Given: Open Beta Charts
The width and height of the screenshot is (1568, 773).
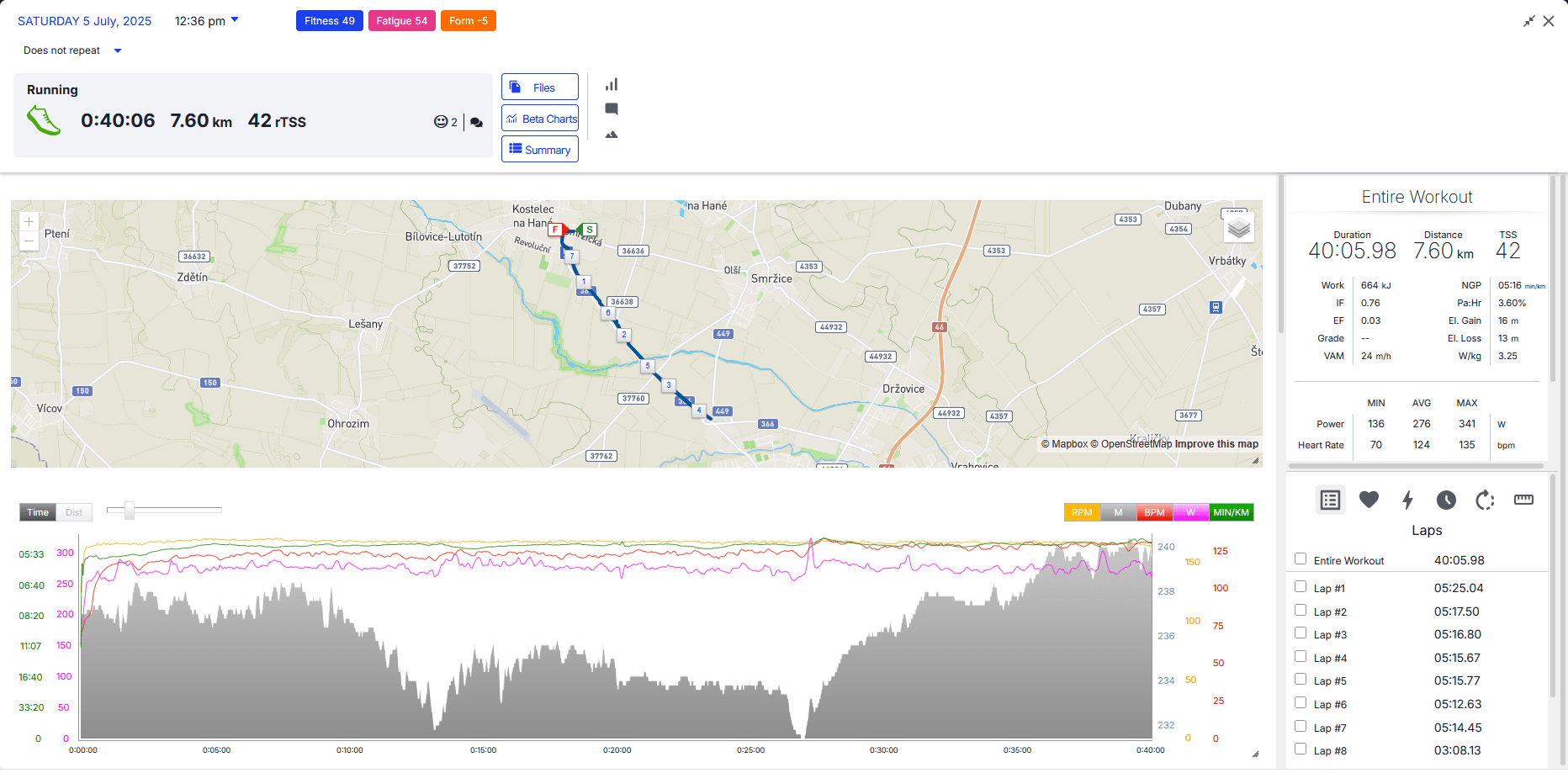Looking at the screenshot, I should [x=540, y=119].
